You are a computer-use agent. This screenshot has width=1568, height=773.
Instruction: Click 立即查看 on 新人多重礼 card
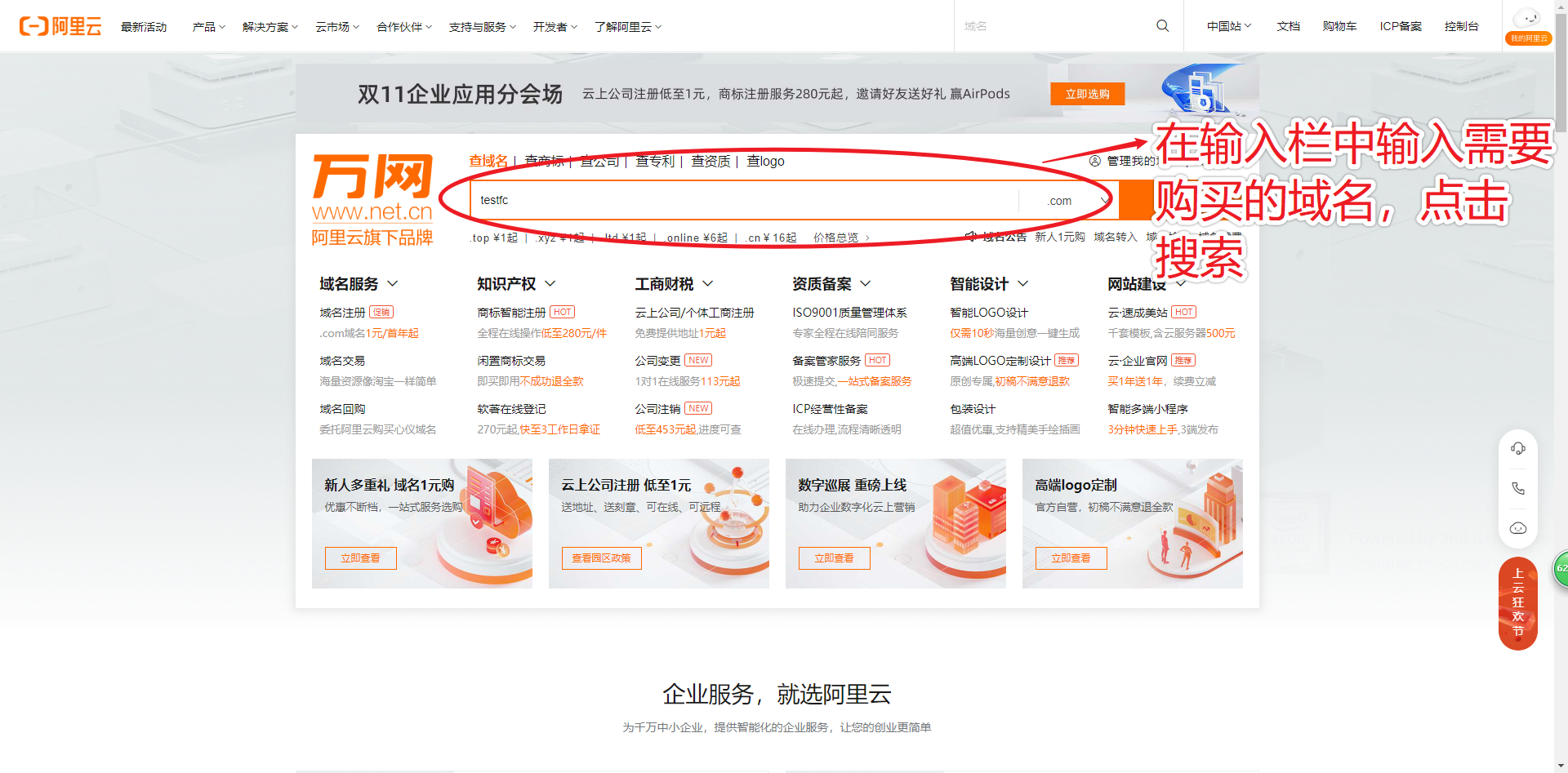360,558
